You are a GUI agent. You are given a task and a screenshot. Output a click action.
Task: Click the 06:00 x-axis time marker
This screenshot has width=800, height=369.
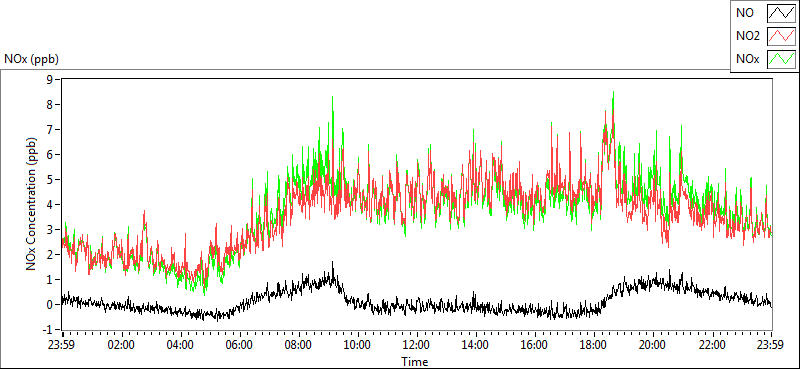[239, 344]
